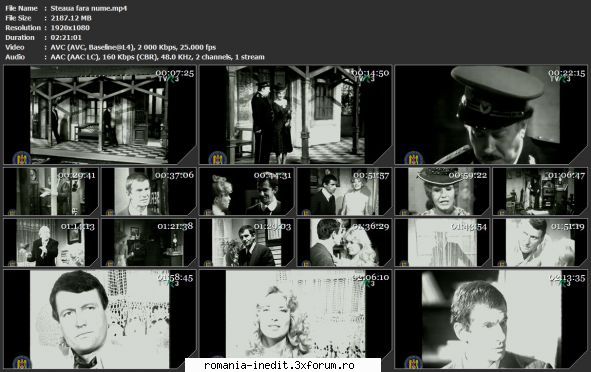Click the frame timestamped 01:14:13
Viewport: 591px width, 372px height.
51,242
